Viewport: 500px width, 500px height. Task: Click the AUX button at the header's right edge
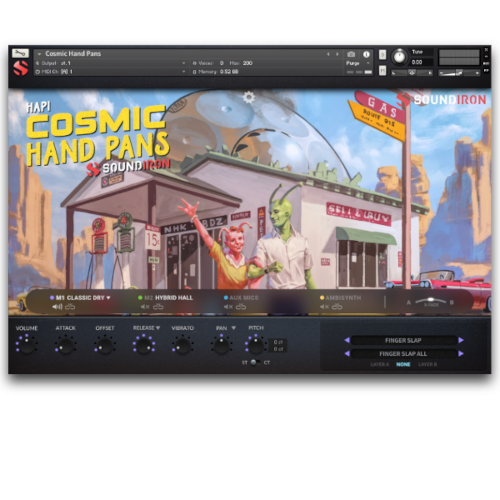pyautogui.click(x=486, y=63)
